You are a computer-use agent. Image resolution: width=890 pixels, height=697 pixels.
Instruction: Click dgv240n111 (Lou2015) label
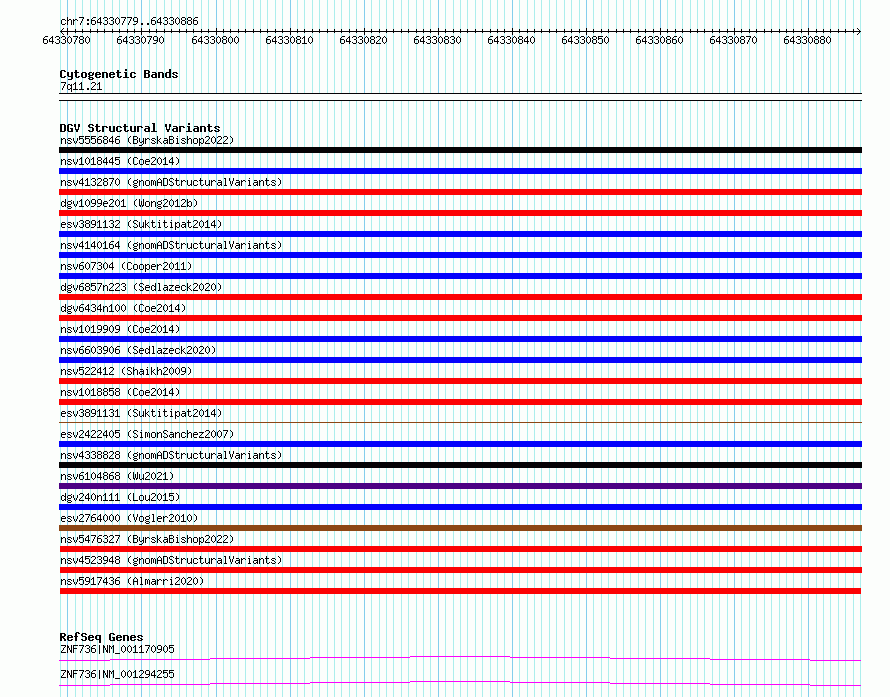coord(120,497)
